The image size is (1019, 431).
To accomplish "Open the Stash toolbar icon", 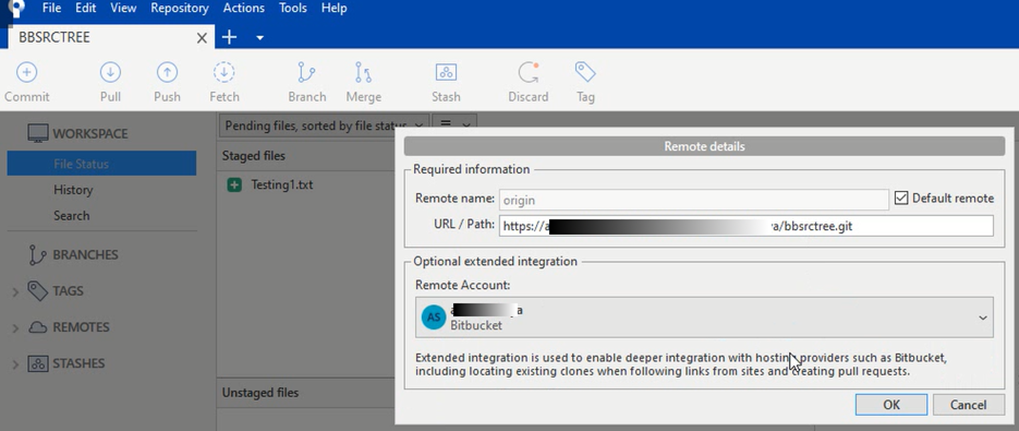I will (x=446, y=73).
